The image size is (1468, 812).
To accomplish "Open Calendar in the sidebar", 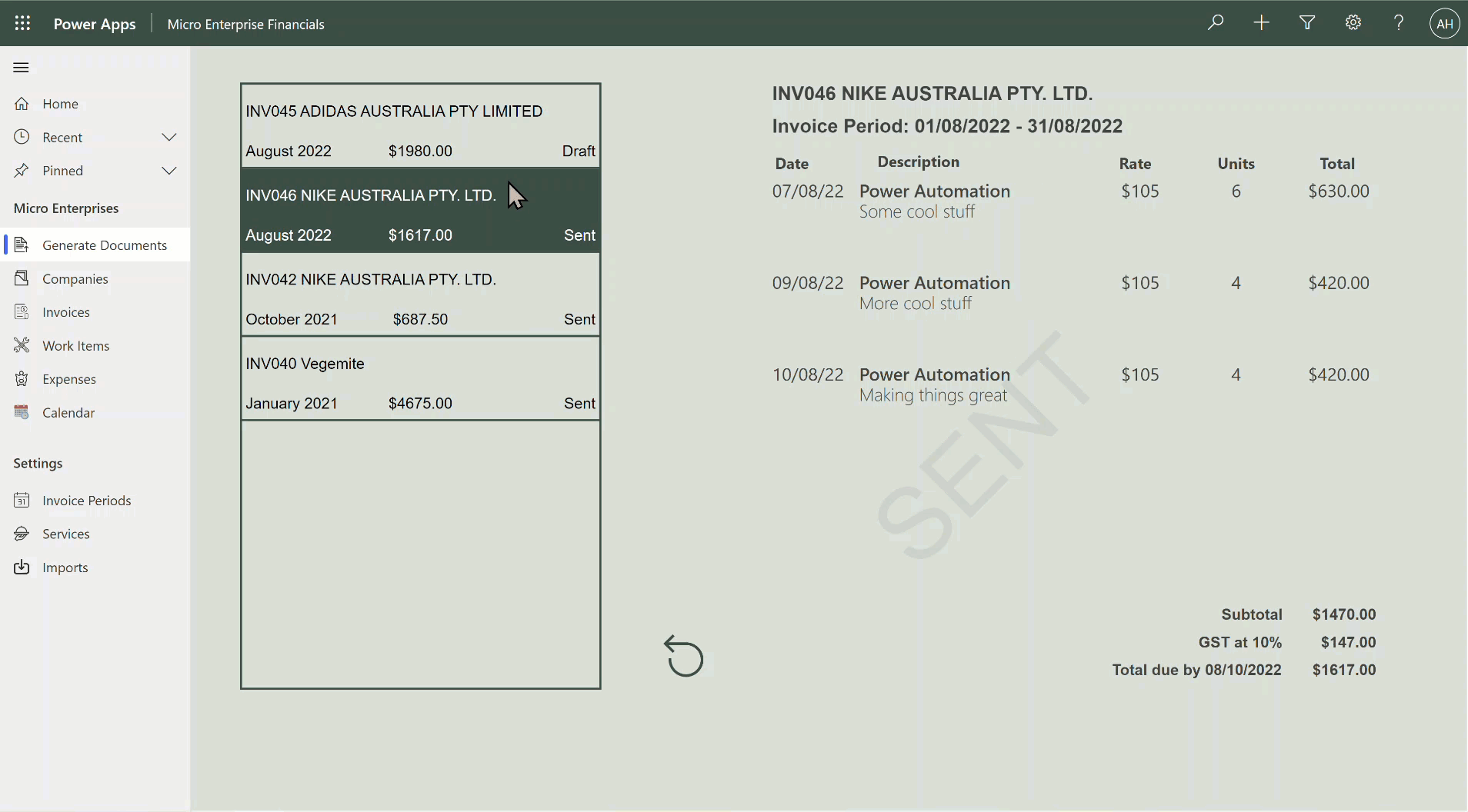I will pos(95,412).
